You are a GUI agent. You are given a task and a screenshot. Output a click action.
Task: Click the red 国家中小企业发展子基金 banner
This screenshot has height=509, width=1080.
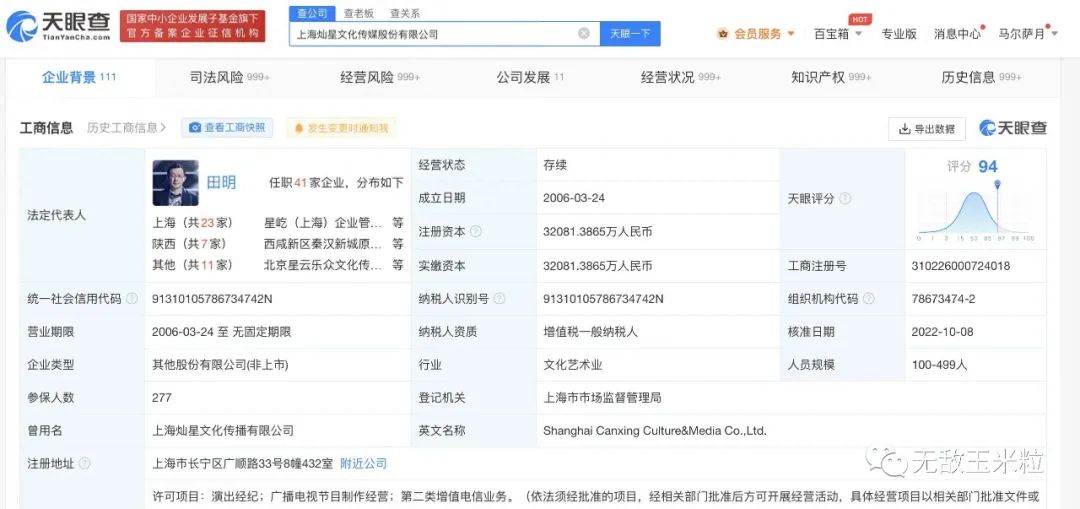click(192, 26)
